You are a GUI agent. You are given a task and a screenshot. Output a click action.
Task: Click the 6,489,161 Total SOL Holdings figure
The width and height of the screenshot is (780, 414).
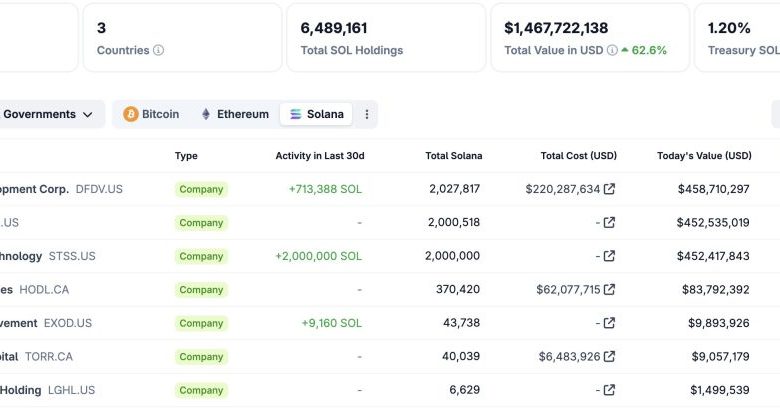pos(334,28)
